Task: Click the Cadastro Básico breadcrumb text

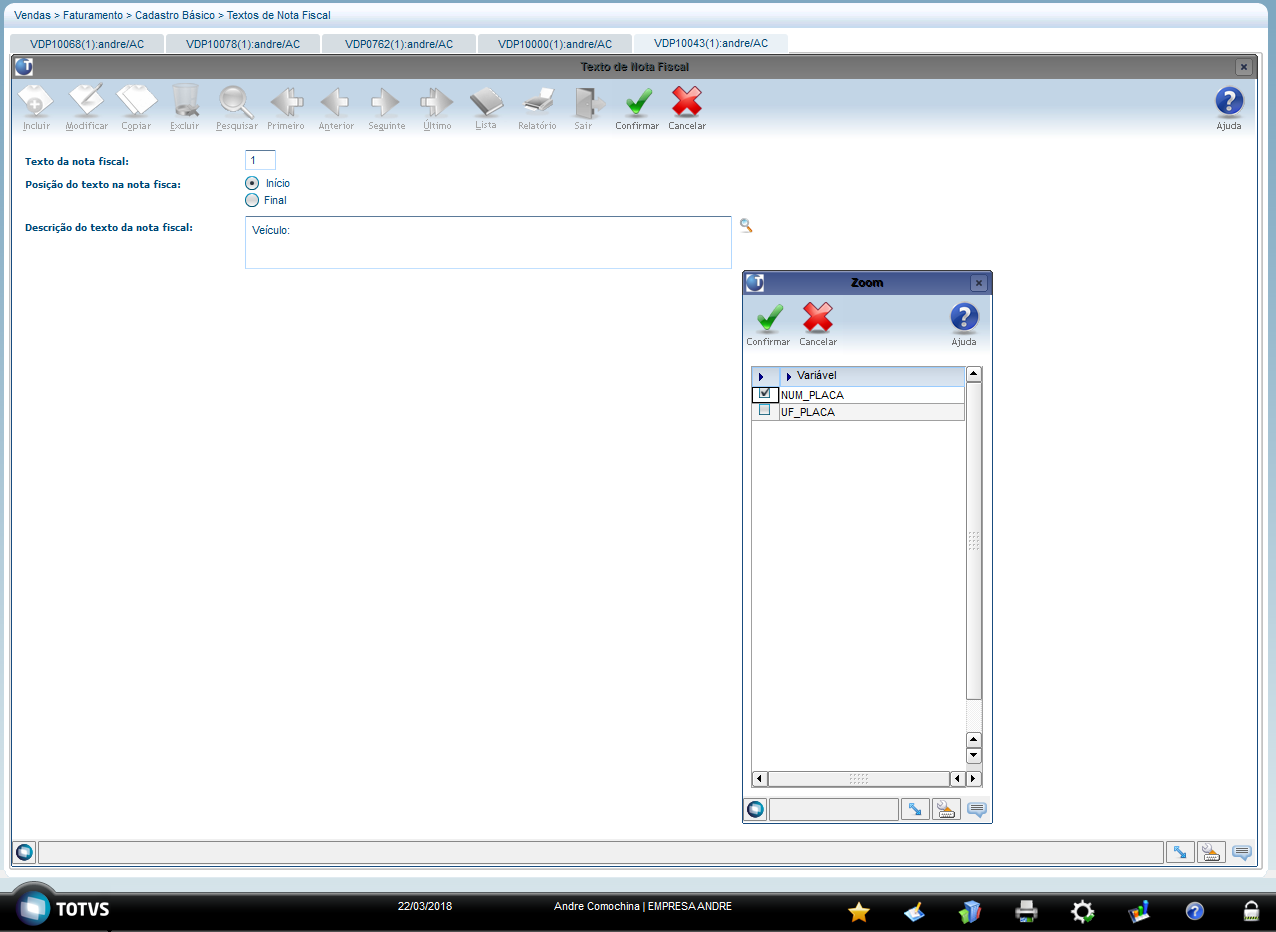Action: [175, 15]
